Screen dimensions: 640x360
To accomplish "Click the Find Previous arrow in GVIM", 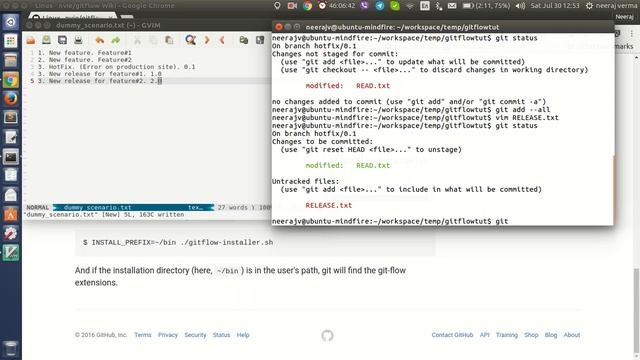I will pyautogui.click(x=222, y=40).
